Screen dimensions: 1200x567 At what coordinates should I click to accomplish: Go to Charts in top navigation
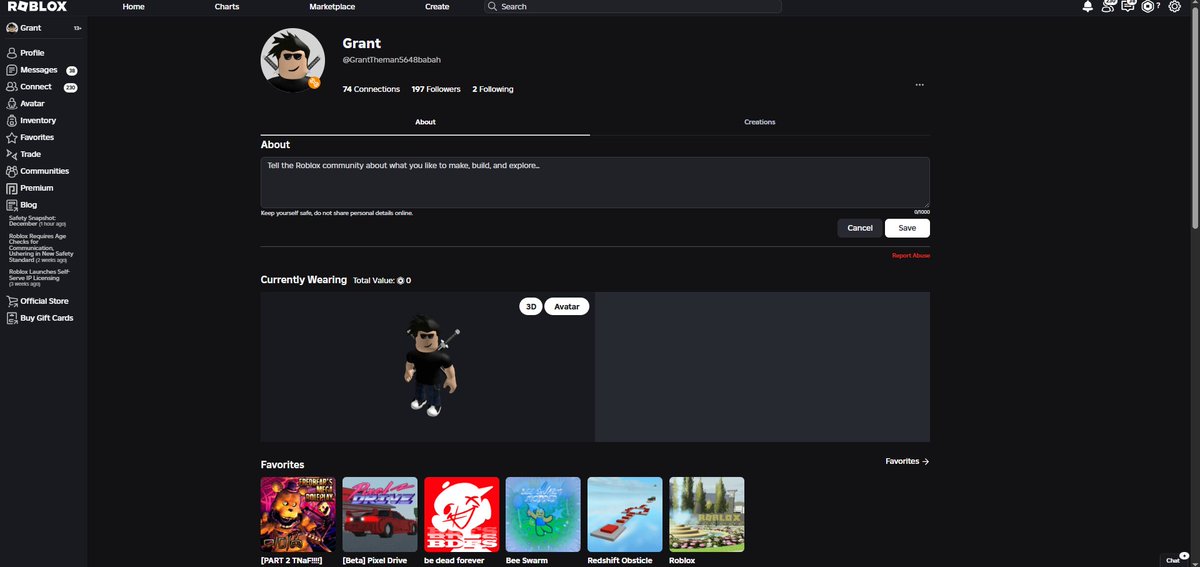coord(227,7)
